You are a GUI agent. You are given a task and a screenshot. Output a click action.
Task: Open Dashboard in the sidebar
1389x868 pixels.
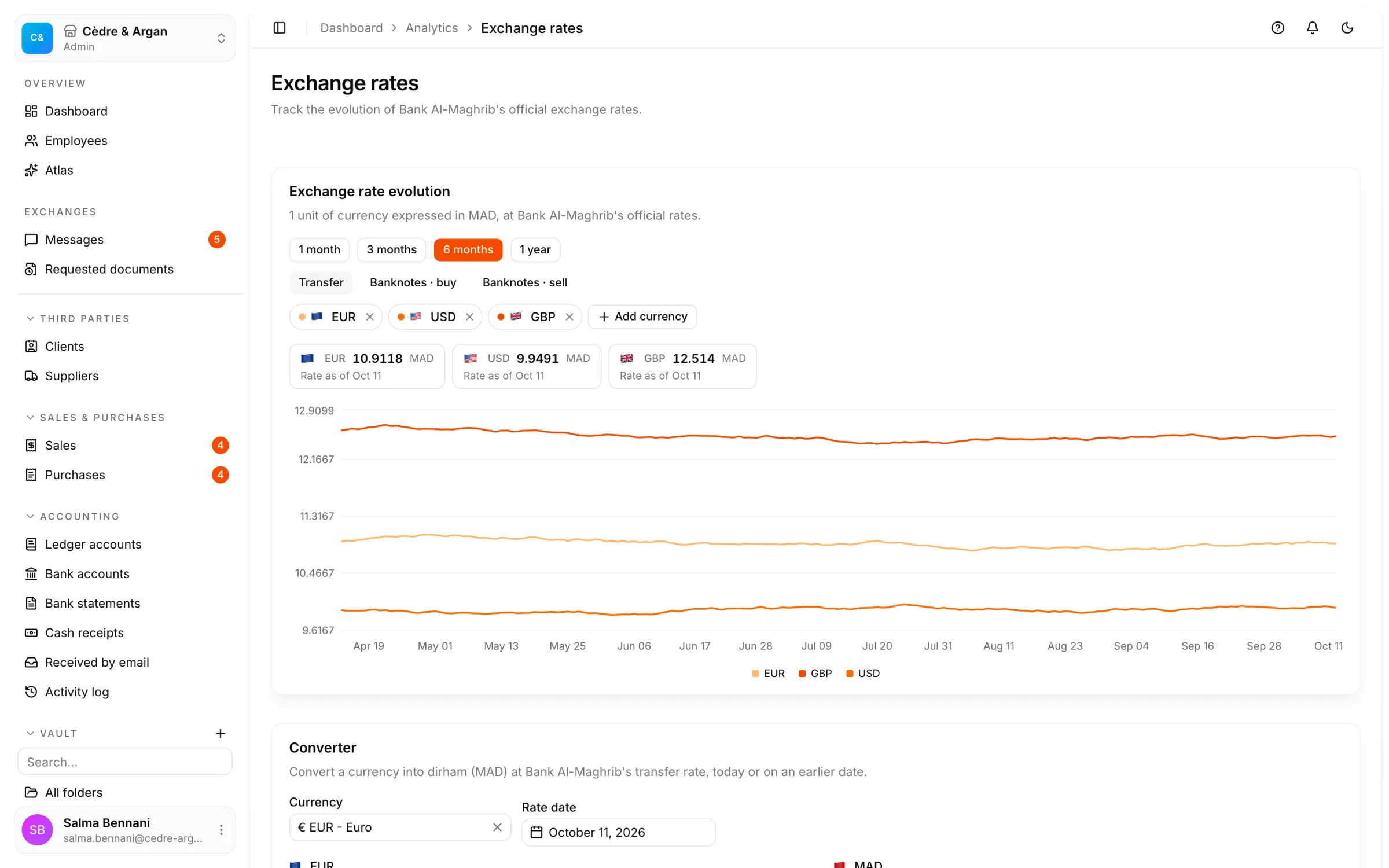click(126, 111)
